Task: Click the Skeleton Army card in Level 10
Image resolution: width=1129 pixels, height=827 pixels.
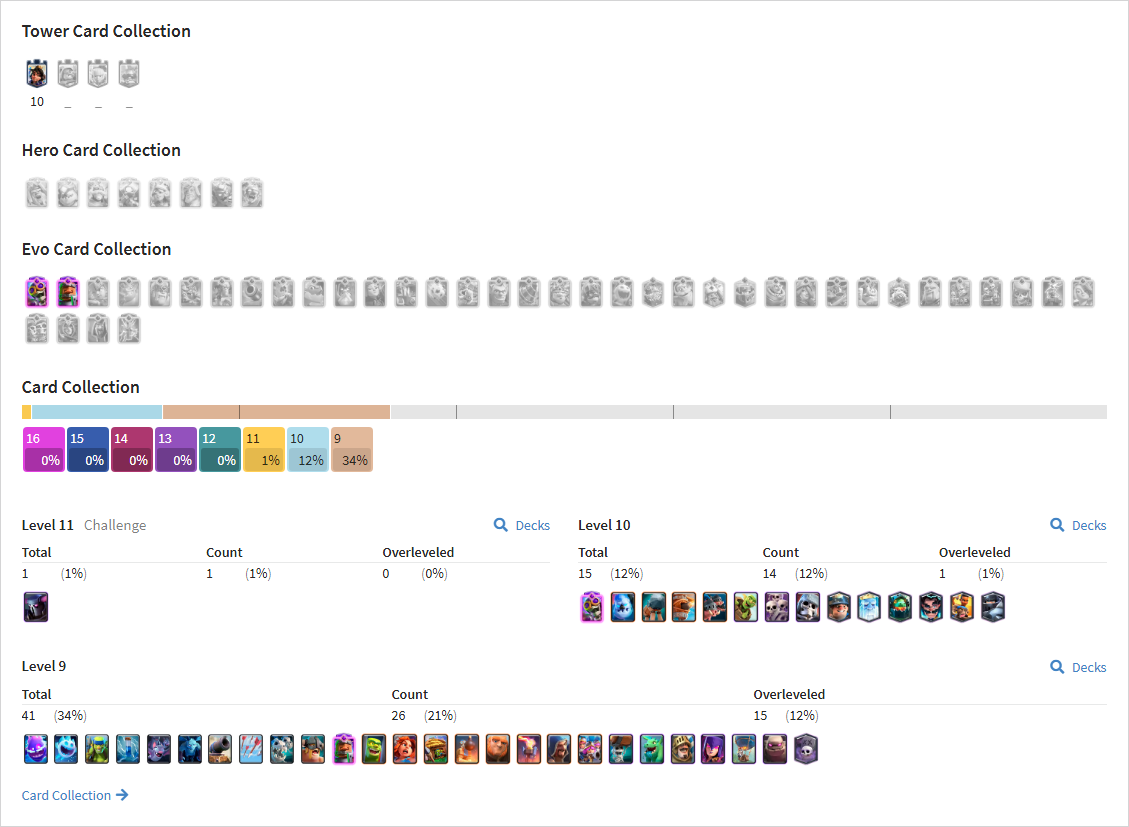Action: (777, 607)
